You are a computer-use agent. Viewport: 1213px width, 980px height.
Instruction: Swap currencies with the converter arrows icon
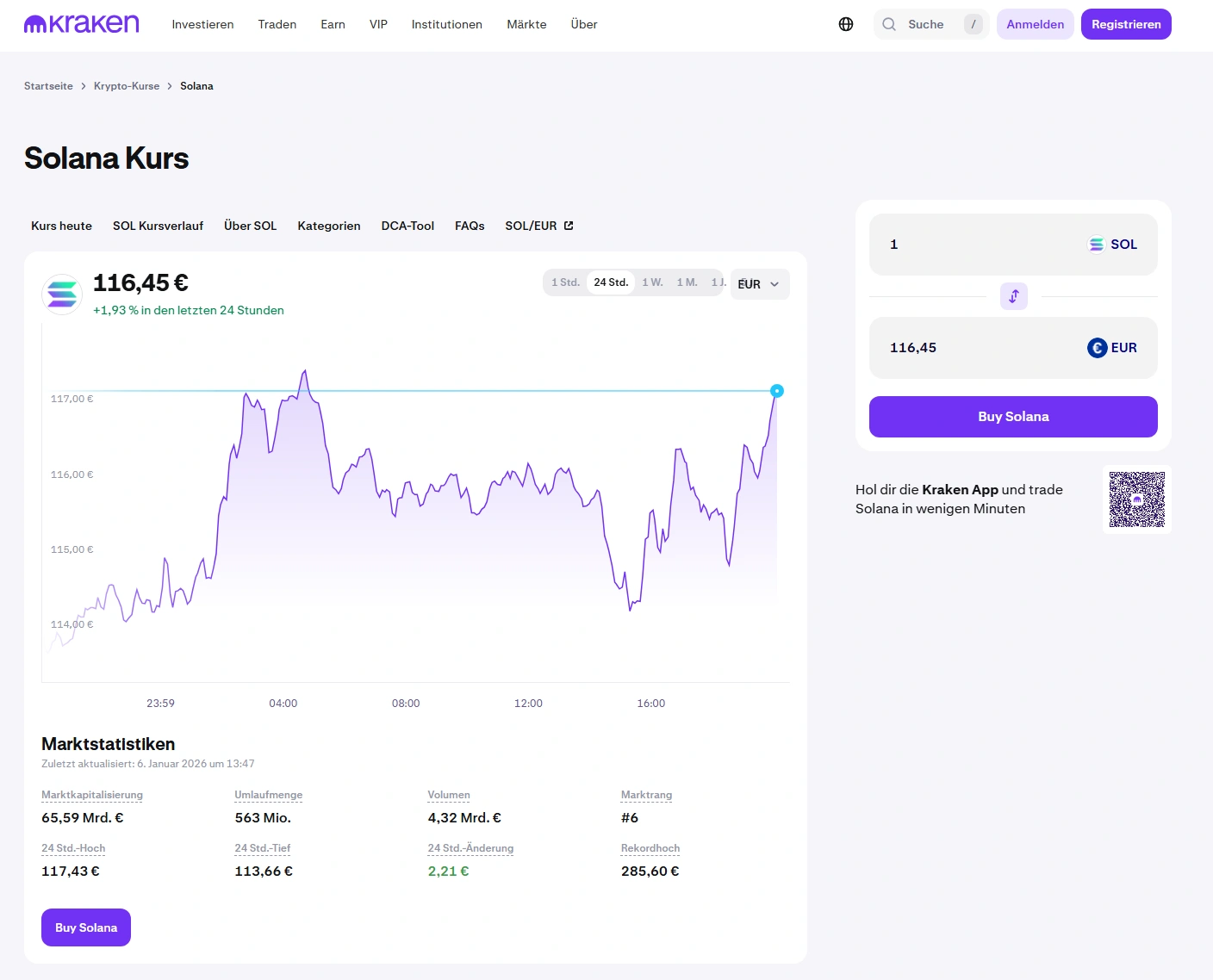[1014, 296]
